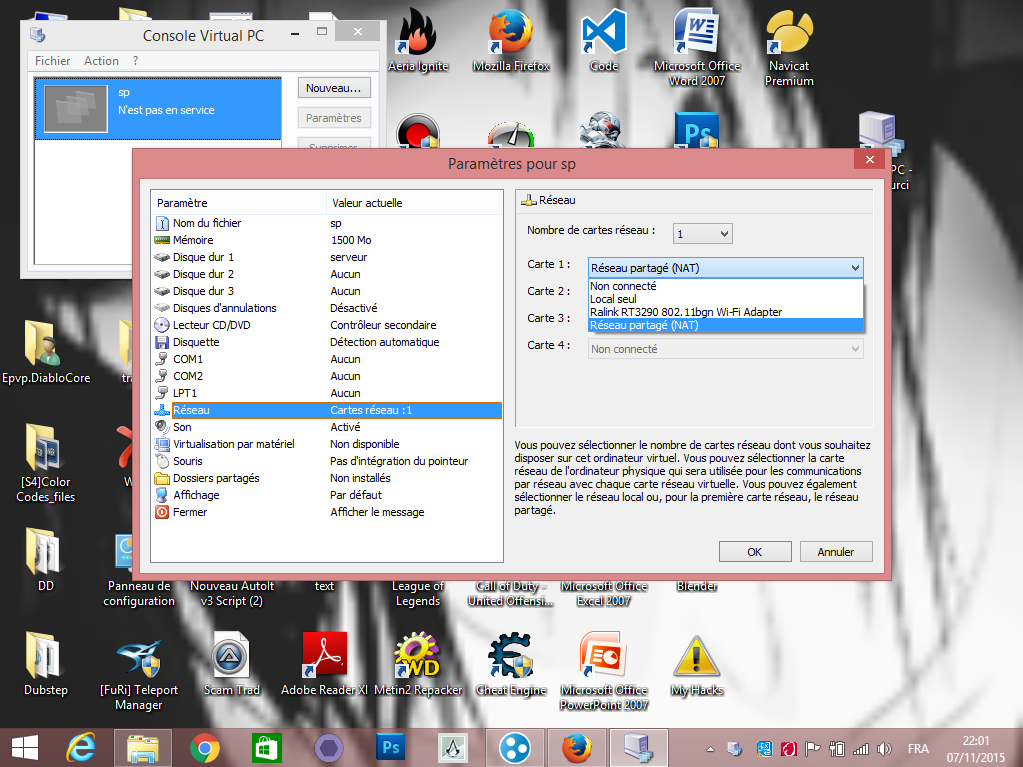Open Action menu in Console Virtual PC
1023x767 pixels.
point(101,61)
